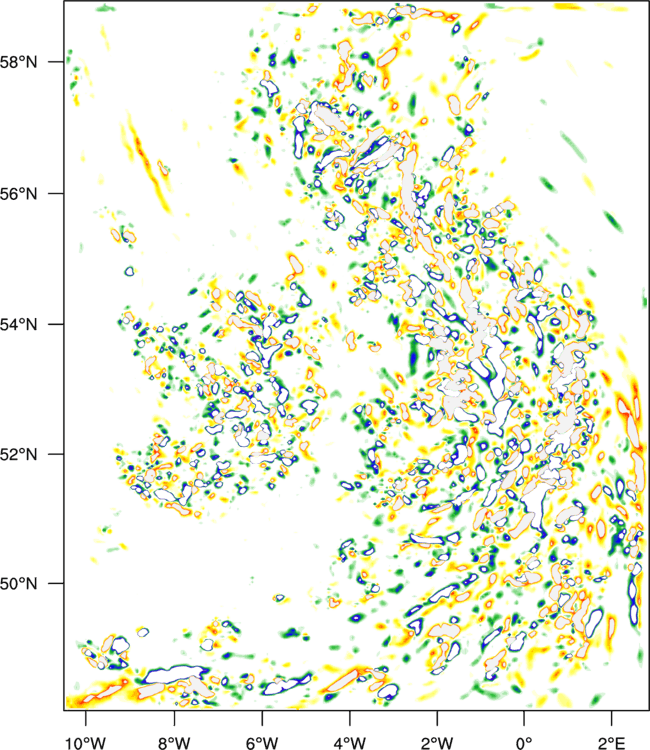
Task: Click the 58°N latitude axis label
Action: (18, 62)
